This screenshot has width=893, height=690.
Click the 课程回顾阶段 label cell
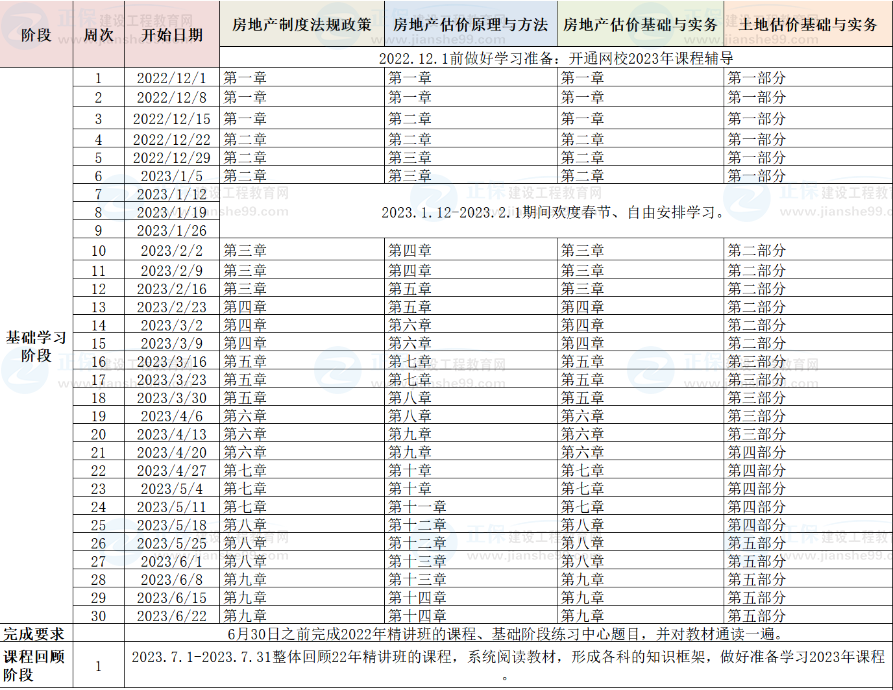coord(36,666)
